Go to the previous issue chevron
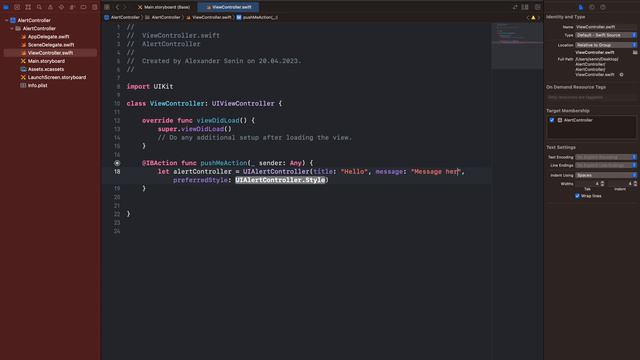 [528, 18]
